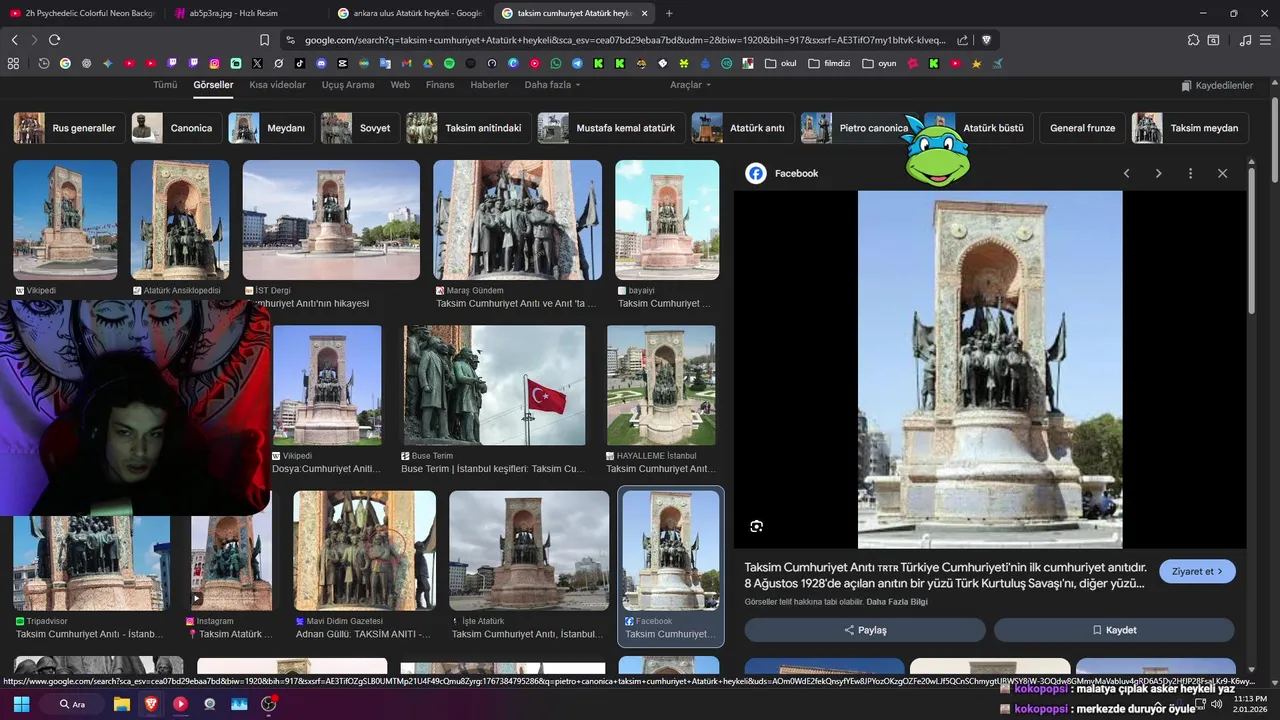The height and width of the screenshot is (720, 1280).
Task: Expand the Araçlar tools dropdown
Action: (x=690, y=85)
